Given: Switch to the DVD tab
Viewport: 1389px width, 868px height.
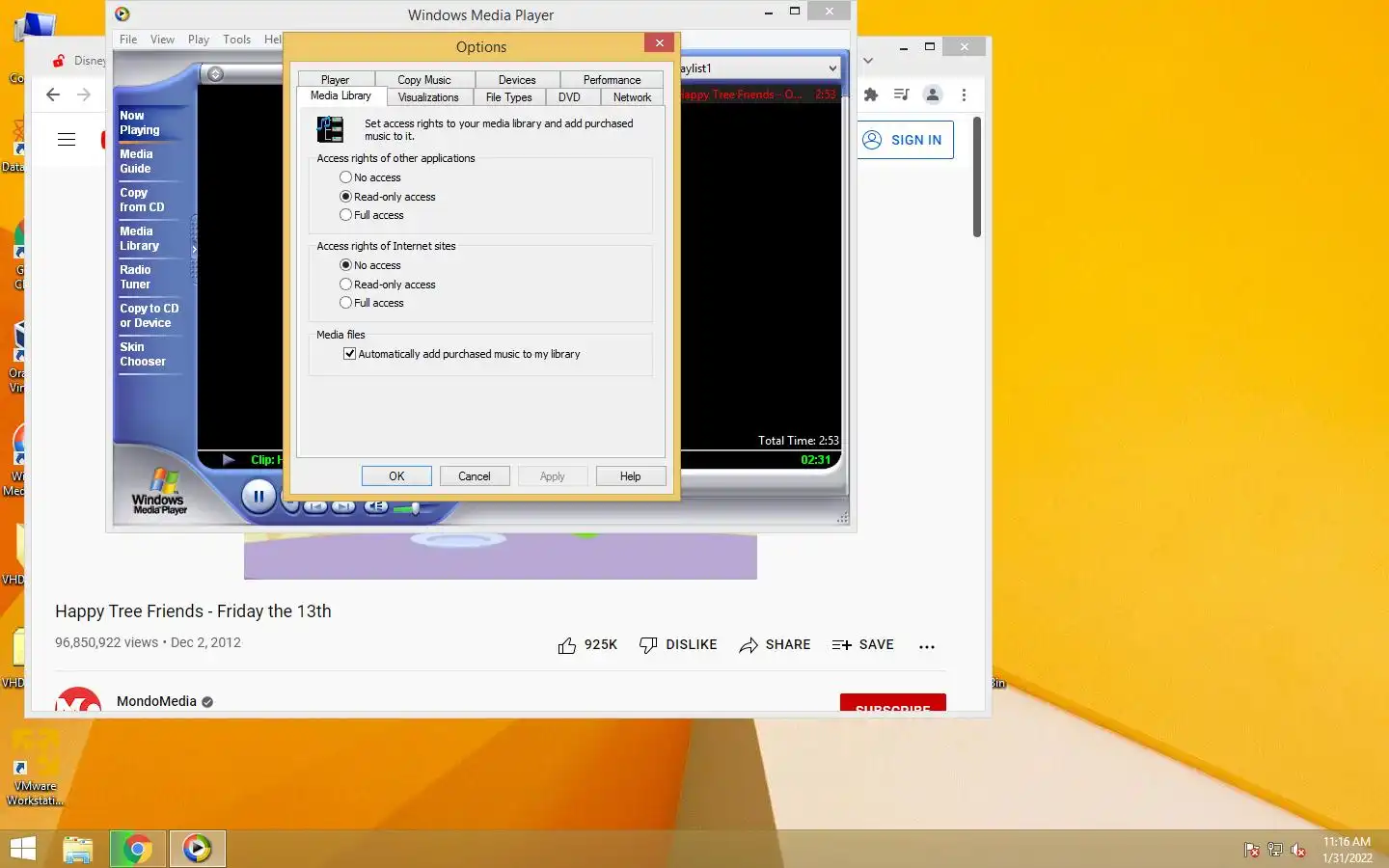Looking at the screenshot, I should tap(569, 97).
